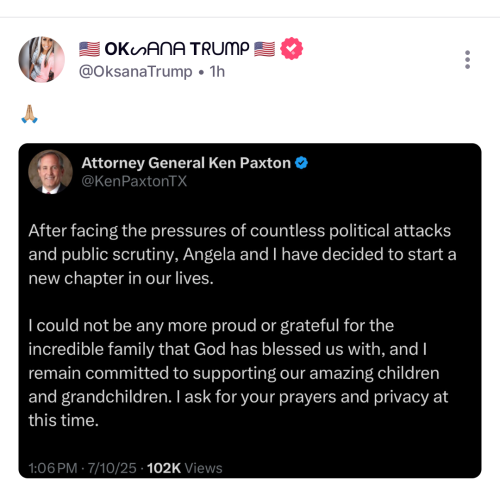This screenshot has height=500, width=500.
Task: Click the pink verified badge
Action: coord(291,49)
